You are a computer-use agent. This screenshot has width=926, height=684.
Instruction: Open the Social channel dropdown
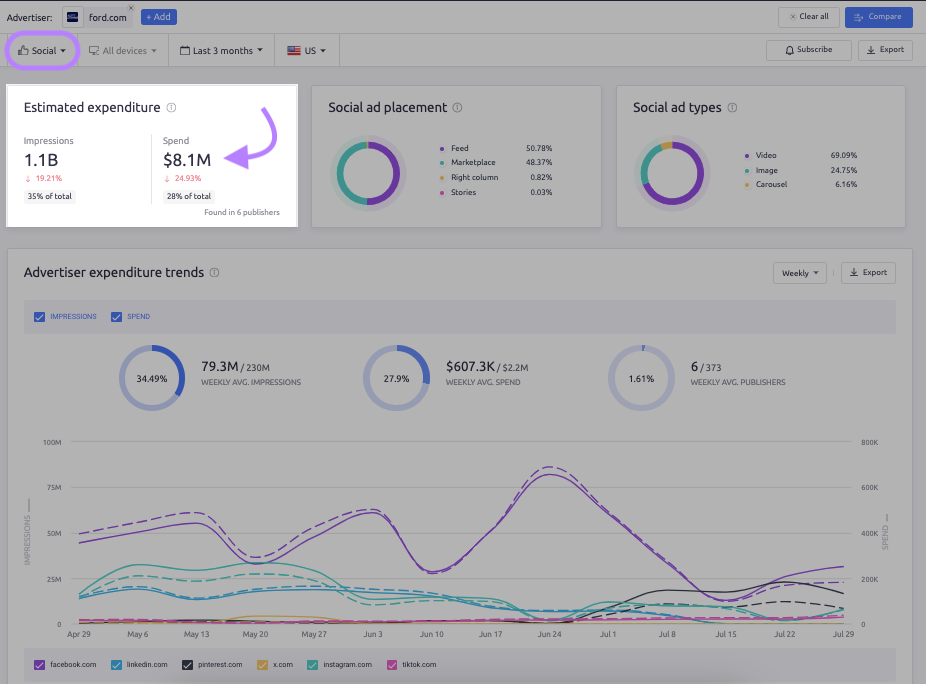[42, 49]
